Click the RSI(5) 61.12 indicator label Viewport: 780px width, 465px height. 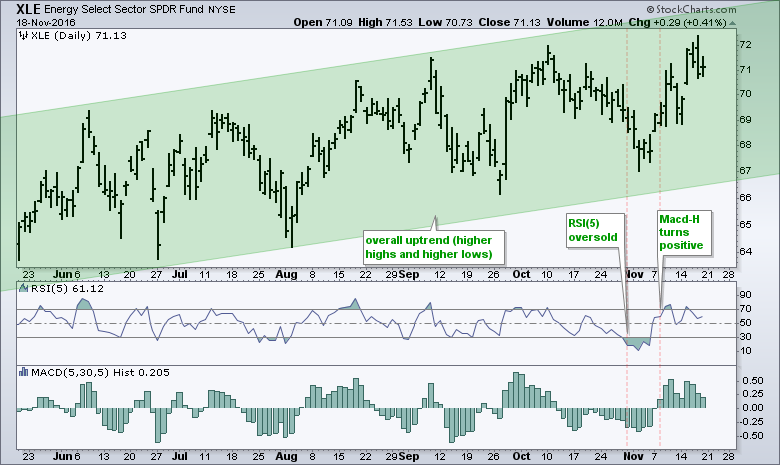[x=67, y=288]
